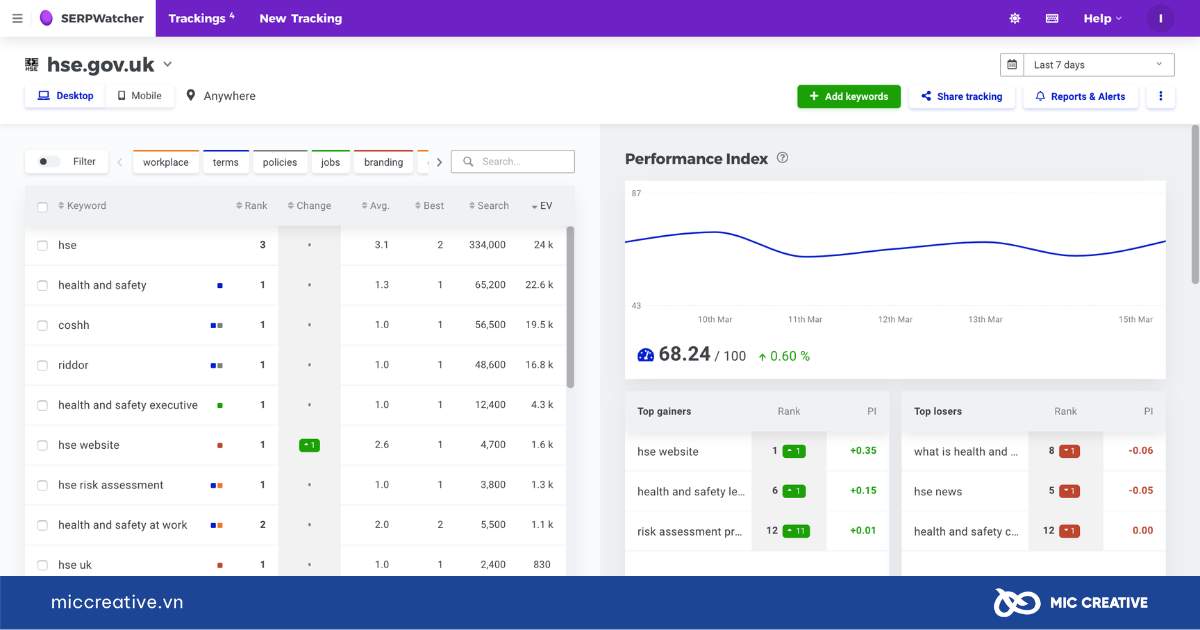Click the Share tracking button
This screenshot has width=1200, height=630.
pos(962,96)
